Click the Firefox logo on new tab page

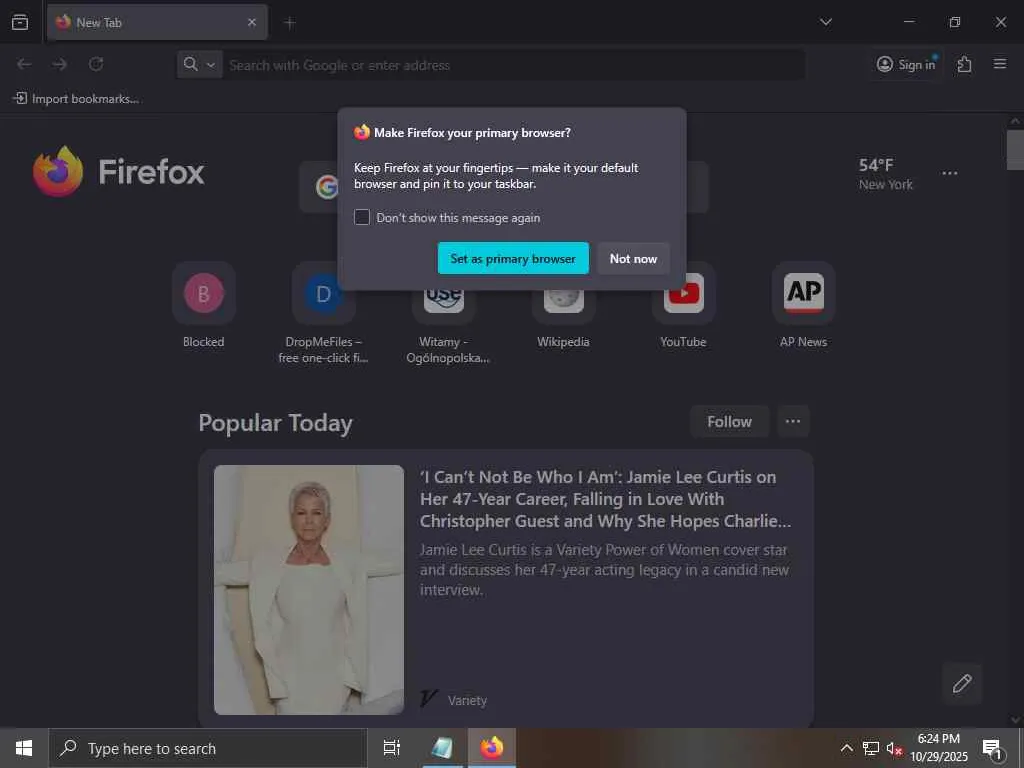coord(118,172)
